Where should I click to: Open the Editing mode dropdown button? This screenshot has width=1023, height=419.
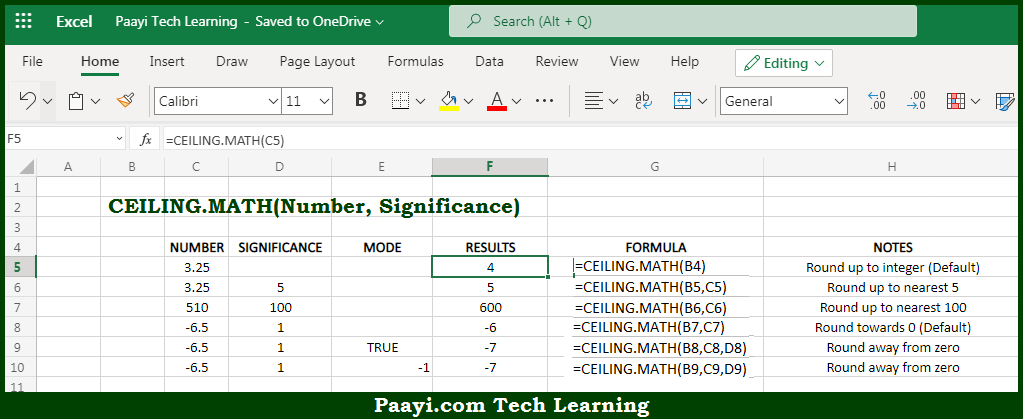point(784,63)
